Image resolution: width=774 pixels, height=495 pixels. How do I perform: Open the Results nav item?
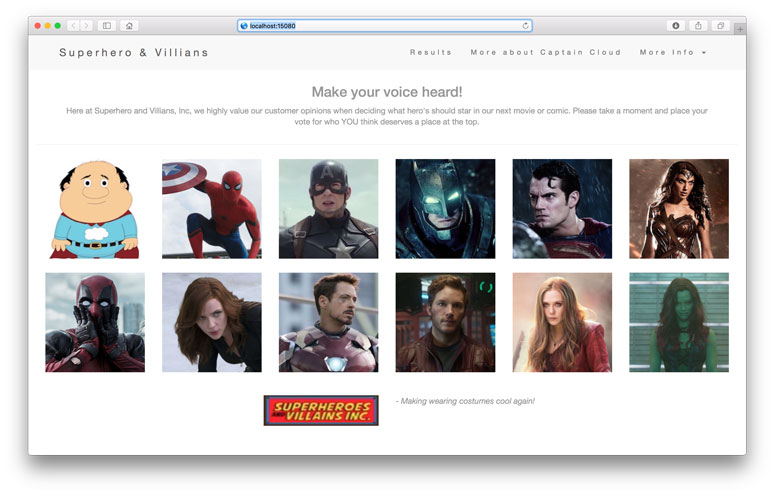point(430,52)
